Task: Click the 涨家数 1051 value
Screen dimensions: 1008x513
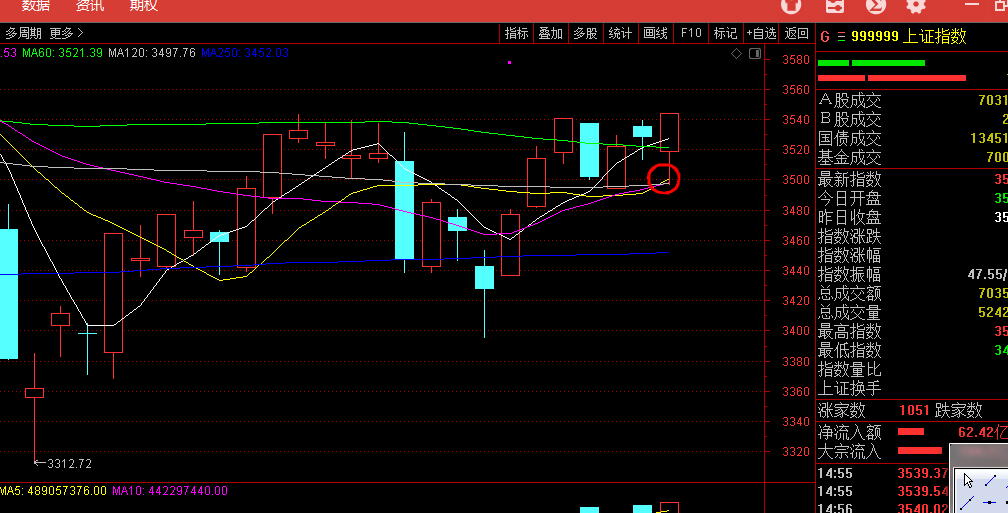Action: tap(914, 411)
